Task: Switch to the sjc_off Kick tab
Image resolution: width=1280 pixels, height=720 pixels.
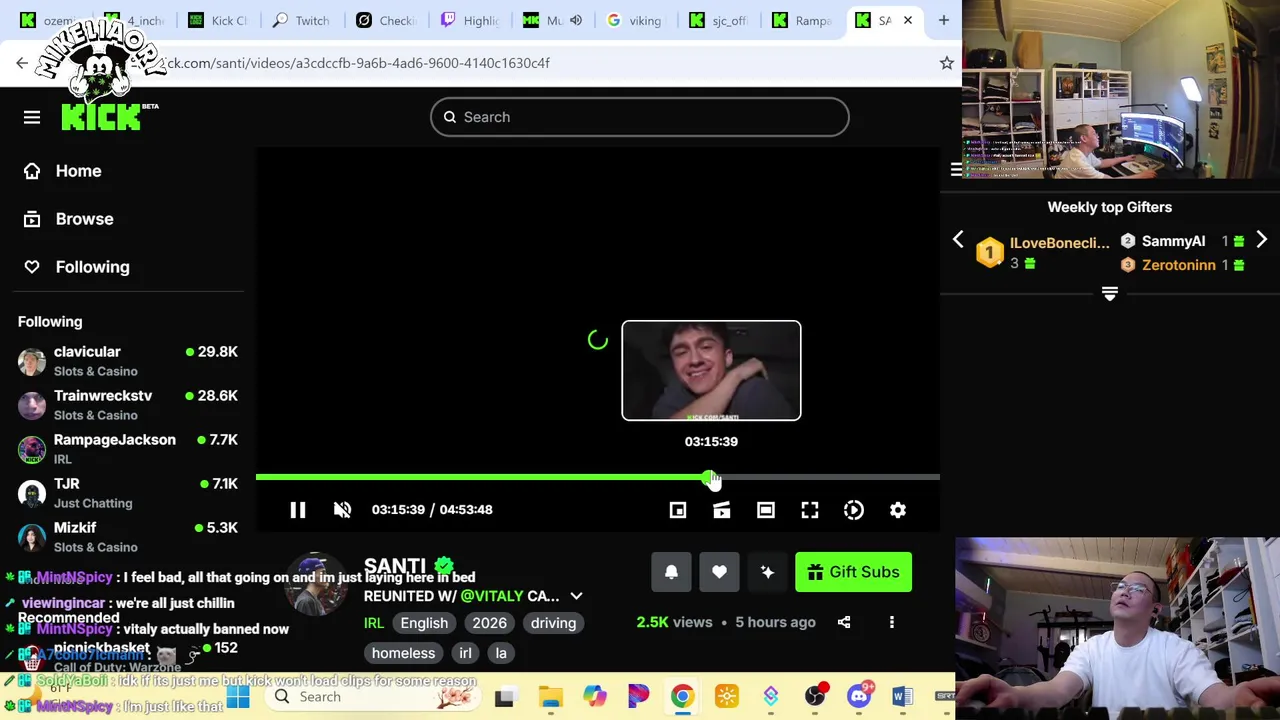Action: click(x=720, y=20)
